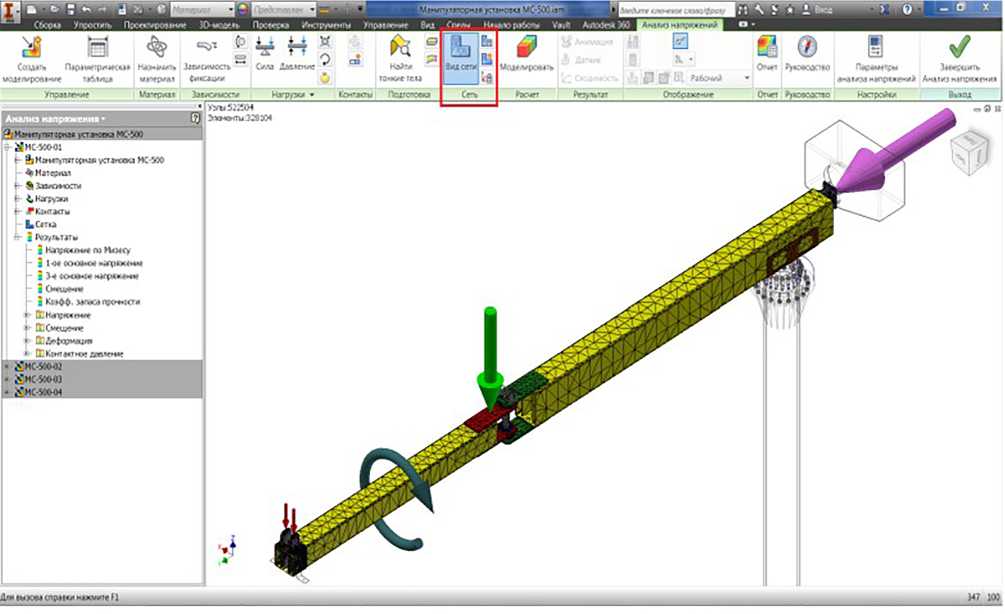This screenshot has height=614, width=1005.
Task: Select Напряжение по Мизесу result
Action: click(89, 250)
